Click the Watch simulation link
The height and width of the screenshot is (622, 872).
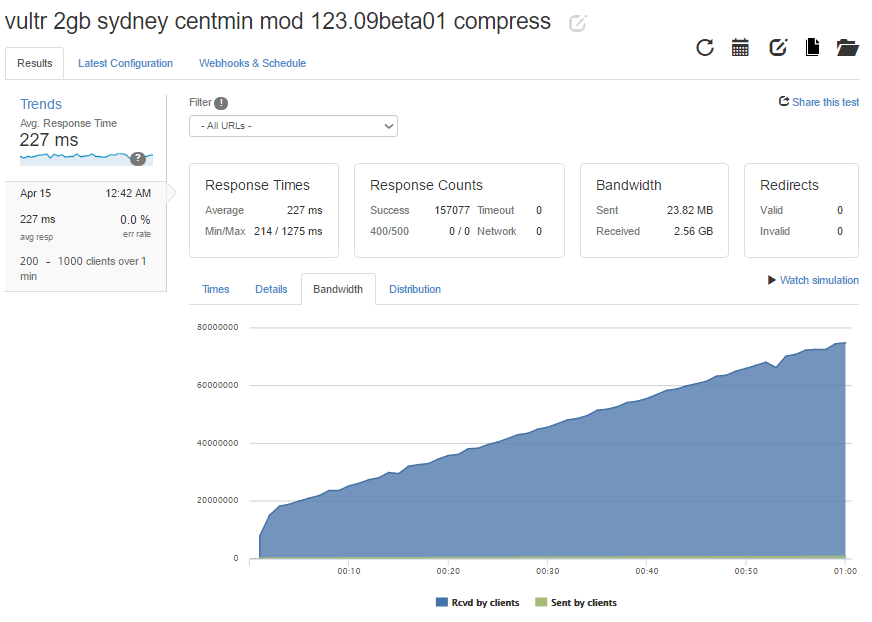[x=819, y=280]
